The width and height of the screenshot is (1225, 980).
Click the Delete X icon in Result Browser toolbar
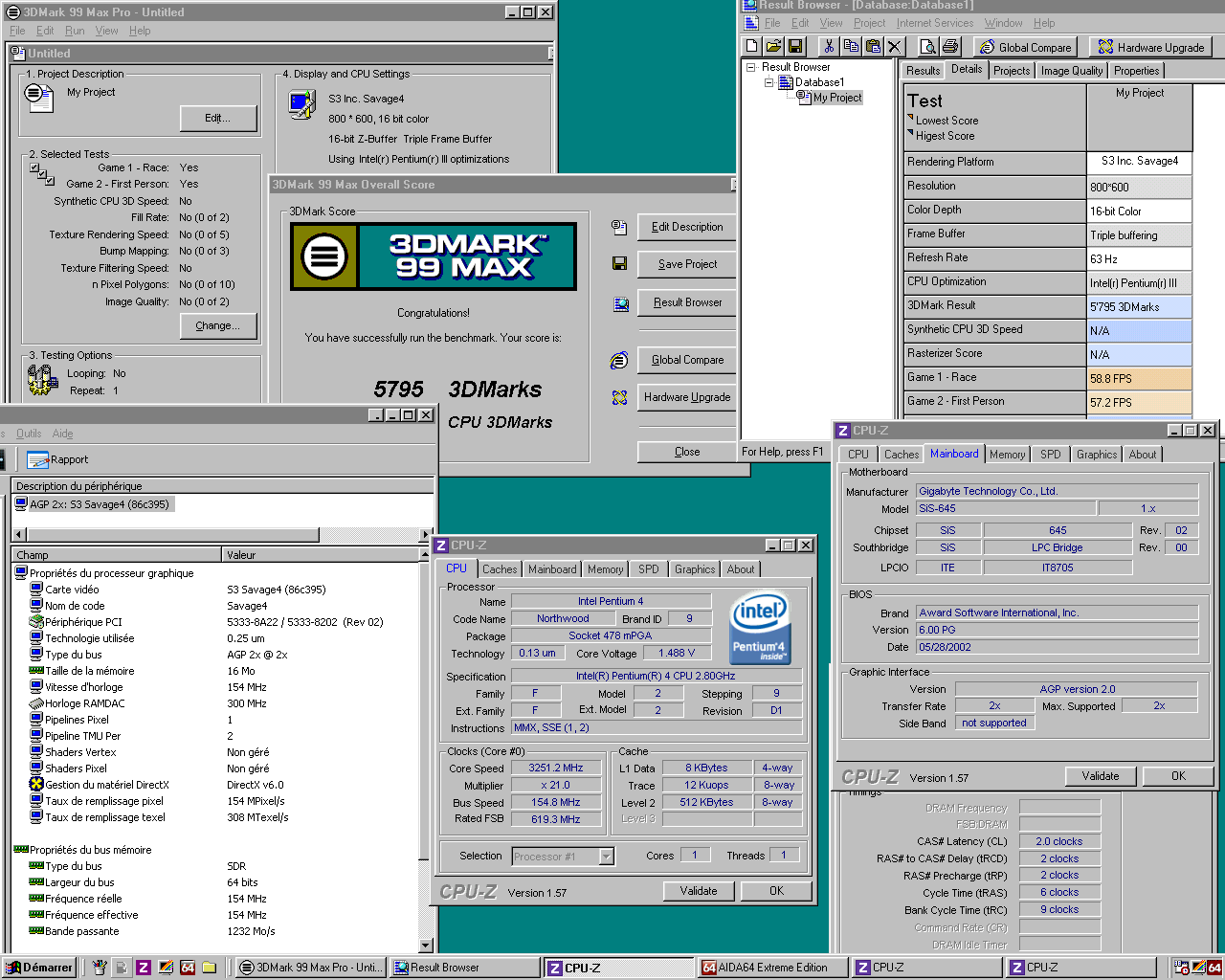895,46
